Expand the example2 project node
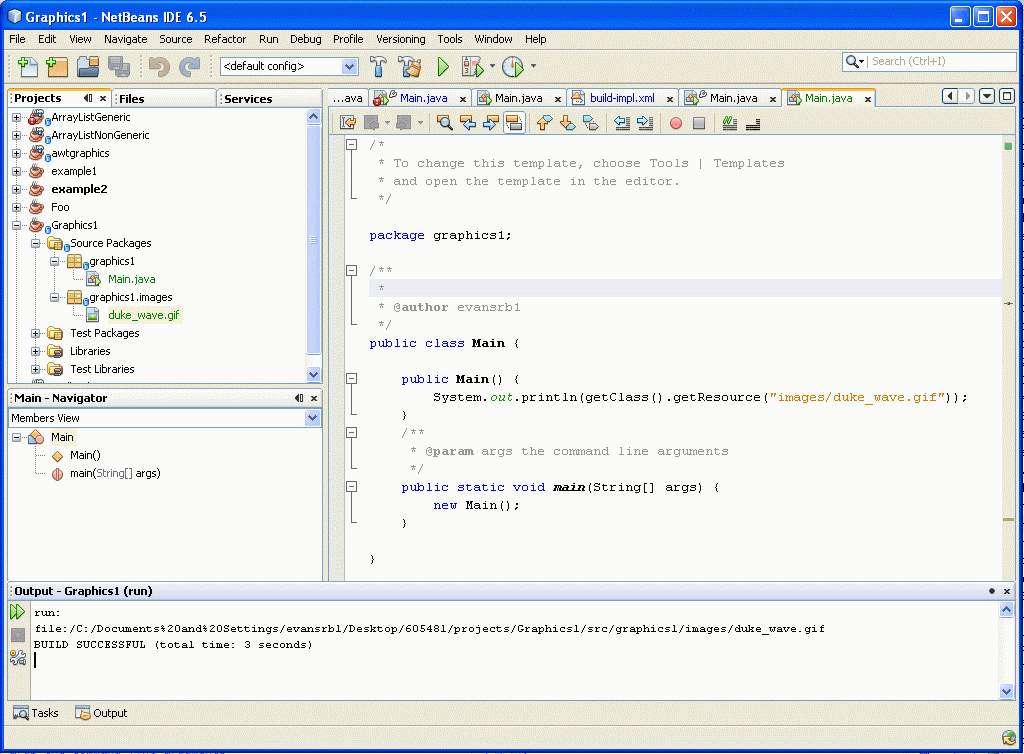 point(16,189)
